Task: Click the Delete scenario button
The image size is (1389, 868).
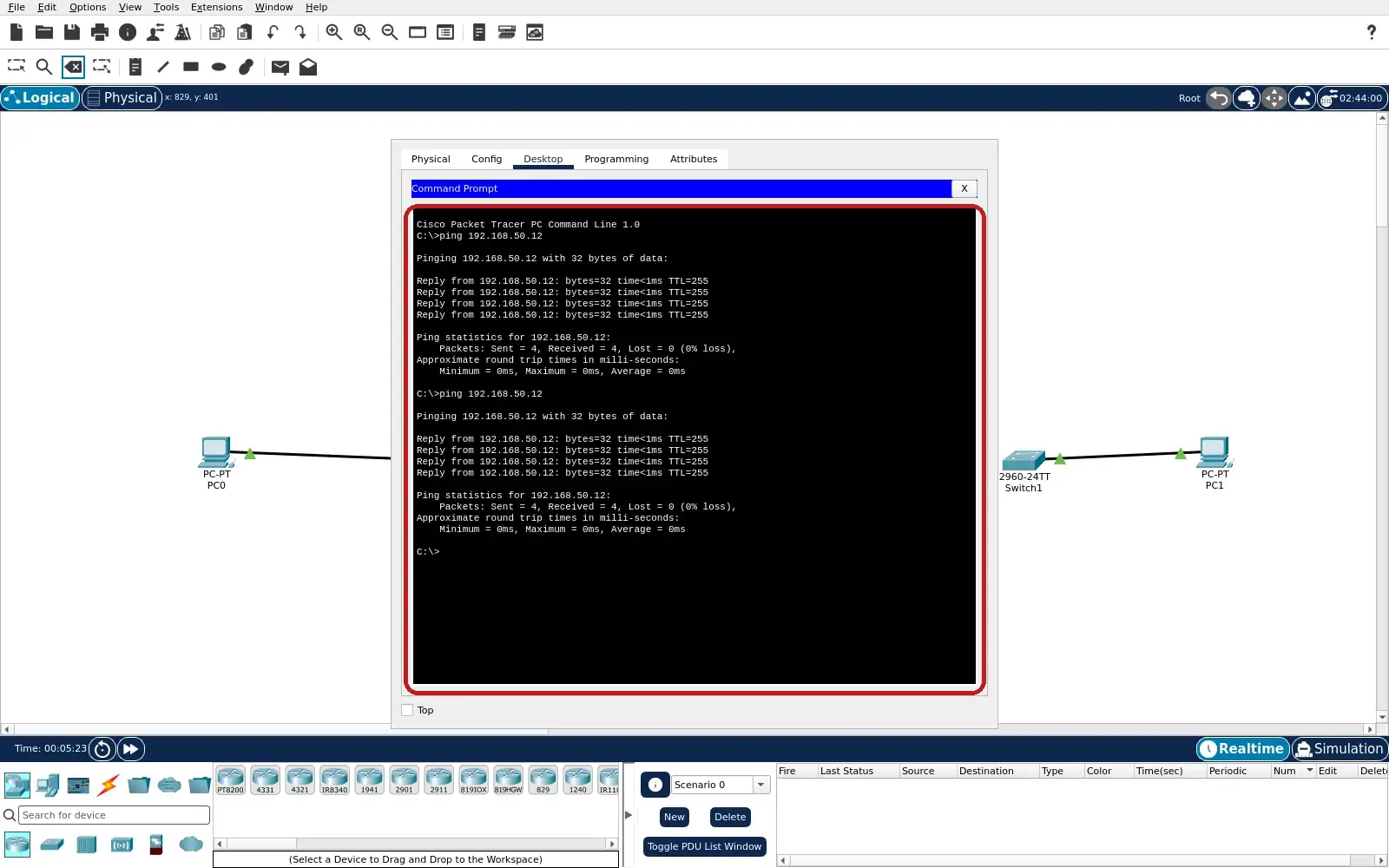Action: [x=730, y=817]
